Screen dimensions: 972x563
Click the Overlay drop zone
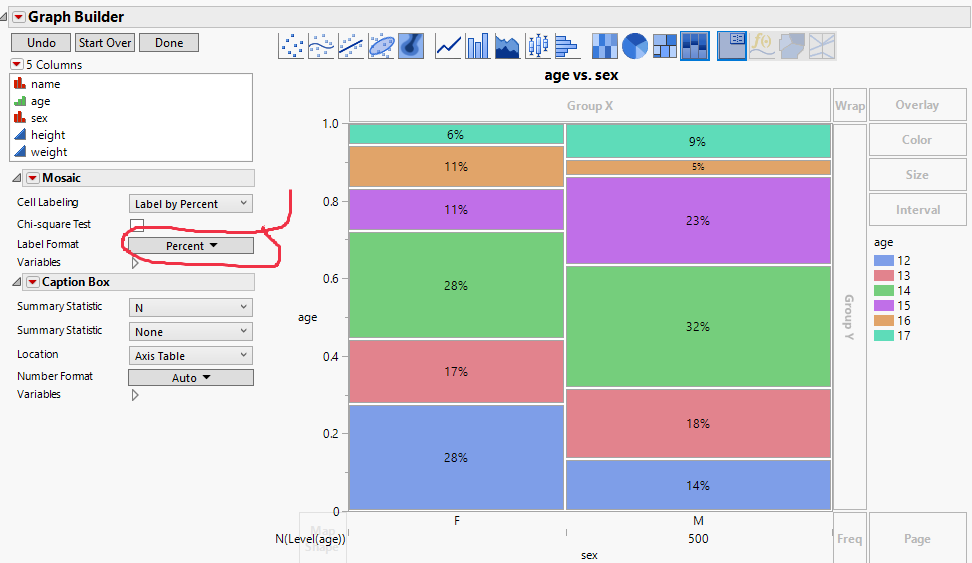(917, 105)
